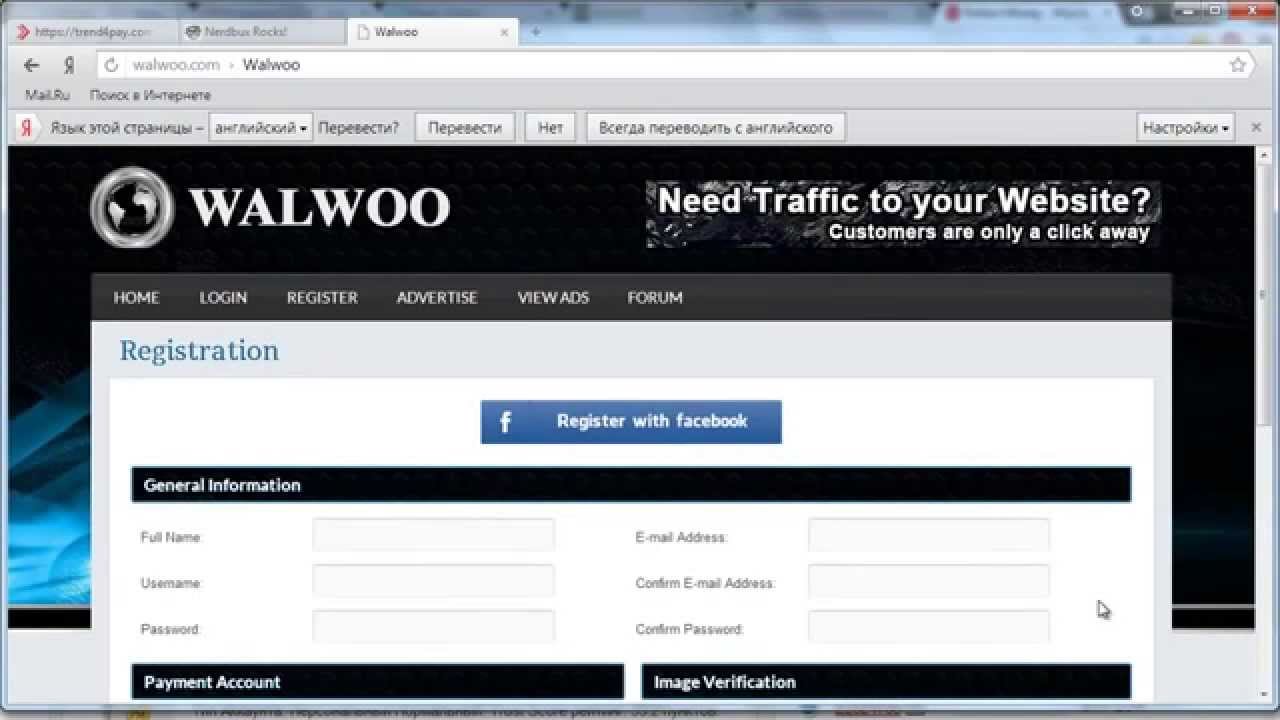The image size is (1280, 720).
Task: Click the browser address bar showing walwoo.com
Action: (x=675, y=65)
